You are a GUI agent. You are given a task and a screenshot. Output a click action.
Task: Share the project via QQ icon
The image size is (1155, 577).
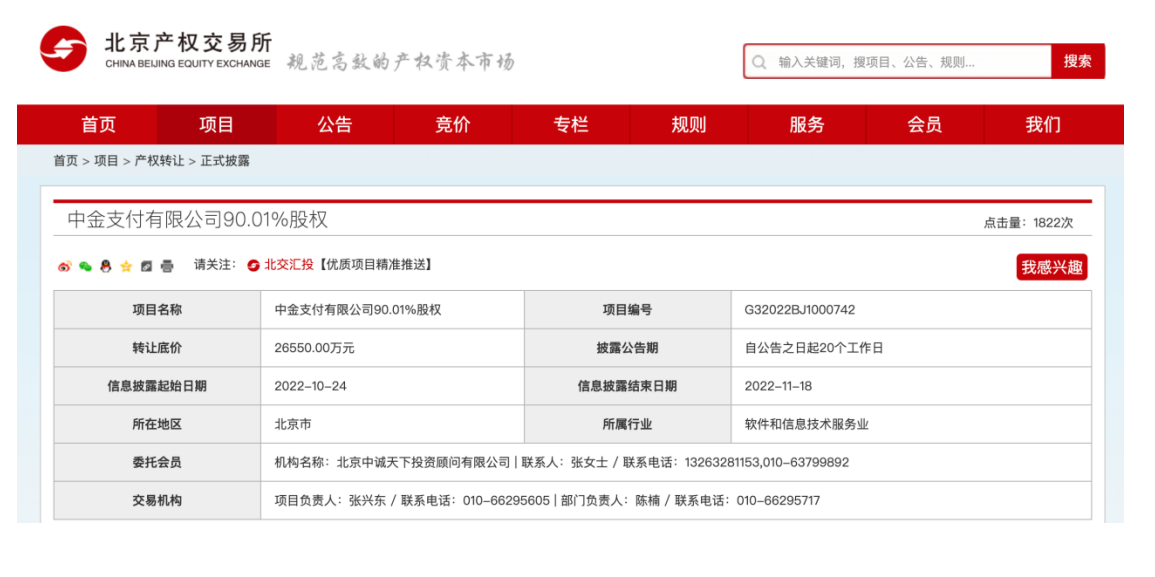pos(104,267)
